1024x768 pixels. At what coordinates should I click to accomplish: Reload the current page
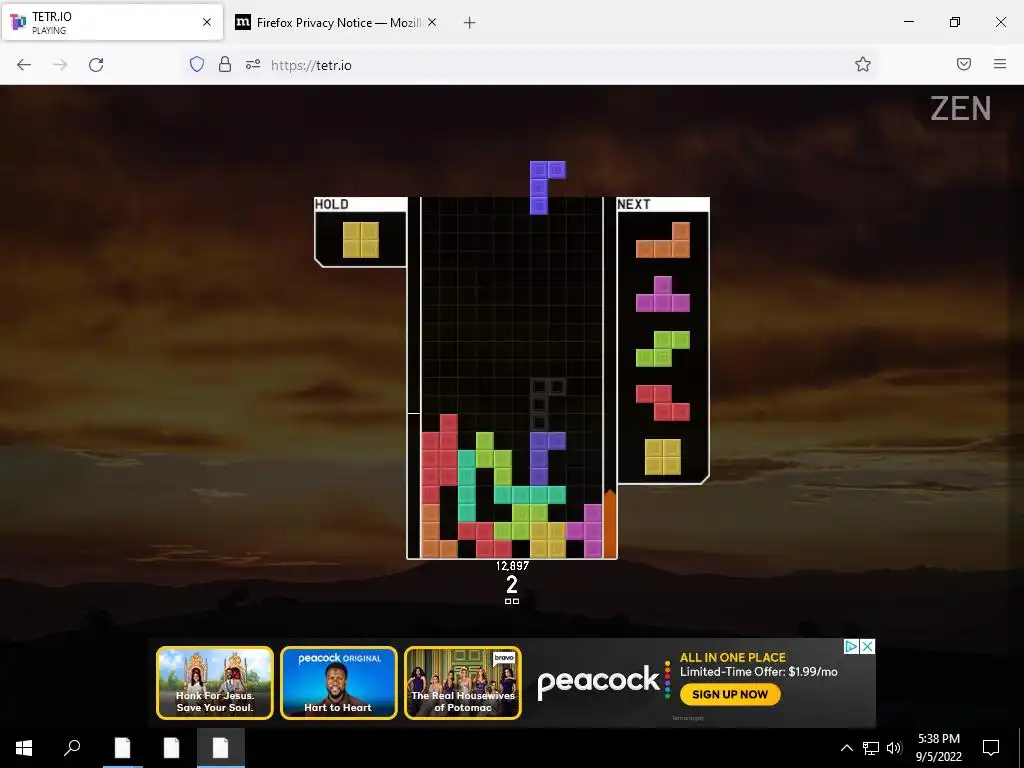pos(96,65)
